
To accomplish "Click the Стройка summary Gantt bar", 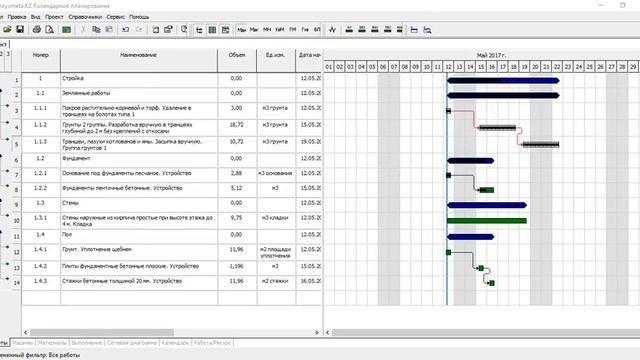I will point(503,81).
